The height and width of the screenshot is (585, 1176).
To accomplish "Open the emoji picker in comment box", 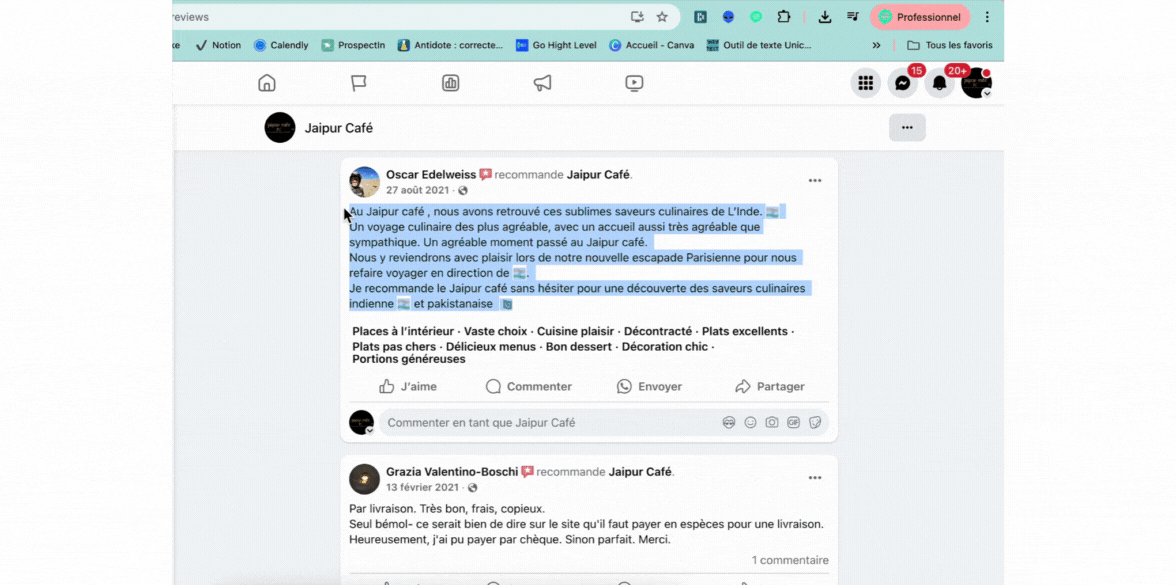I will (x=750, y=422).
